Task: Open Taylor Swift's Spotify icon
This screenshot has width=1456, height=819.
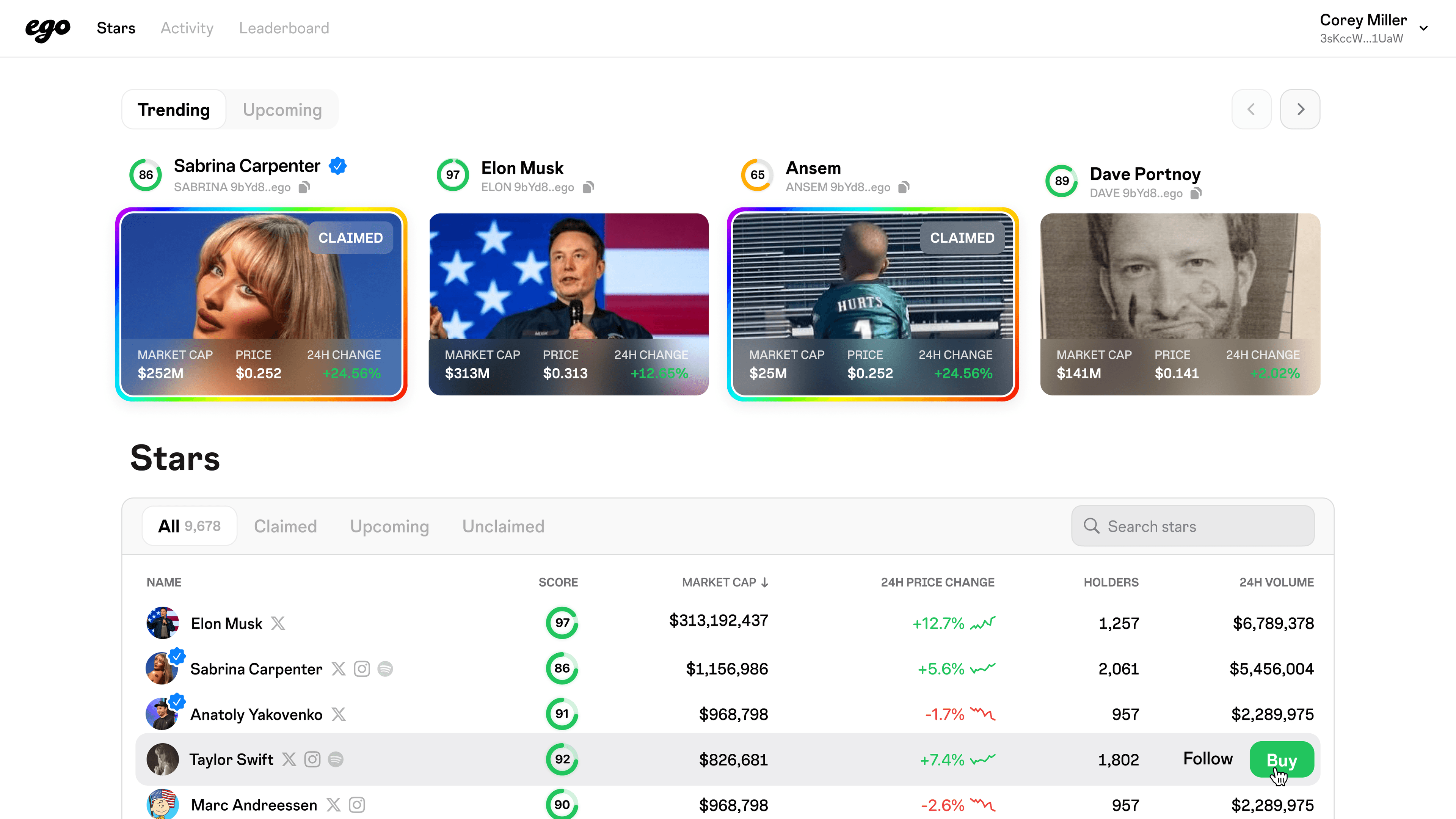Action: pos(336,759)
